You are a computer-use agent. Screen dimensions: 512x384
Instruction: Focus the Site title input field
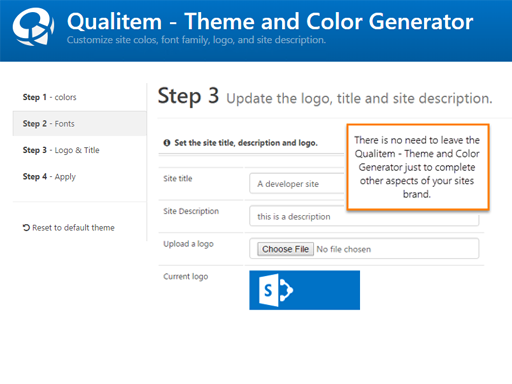tap(297, 183)
